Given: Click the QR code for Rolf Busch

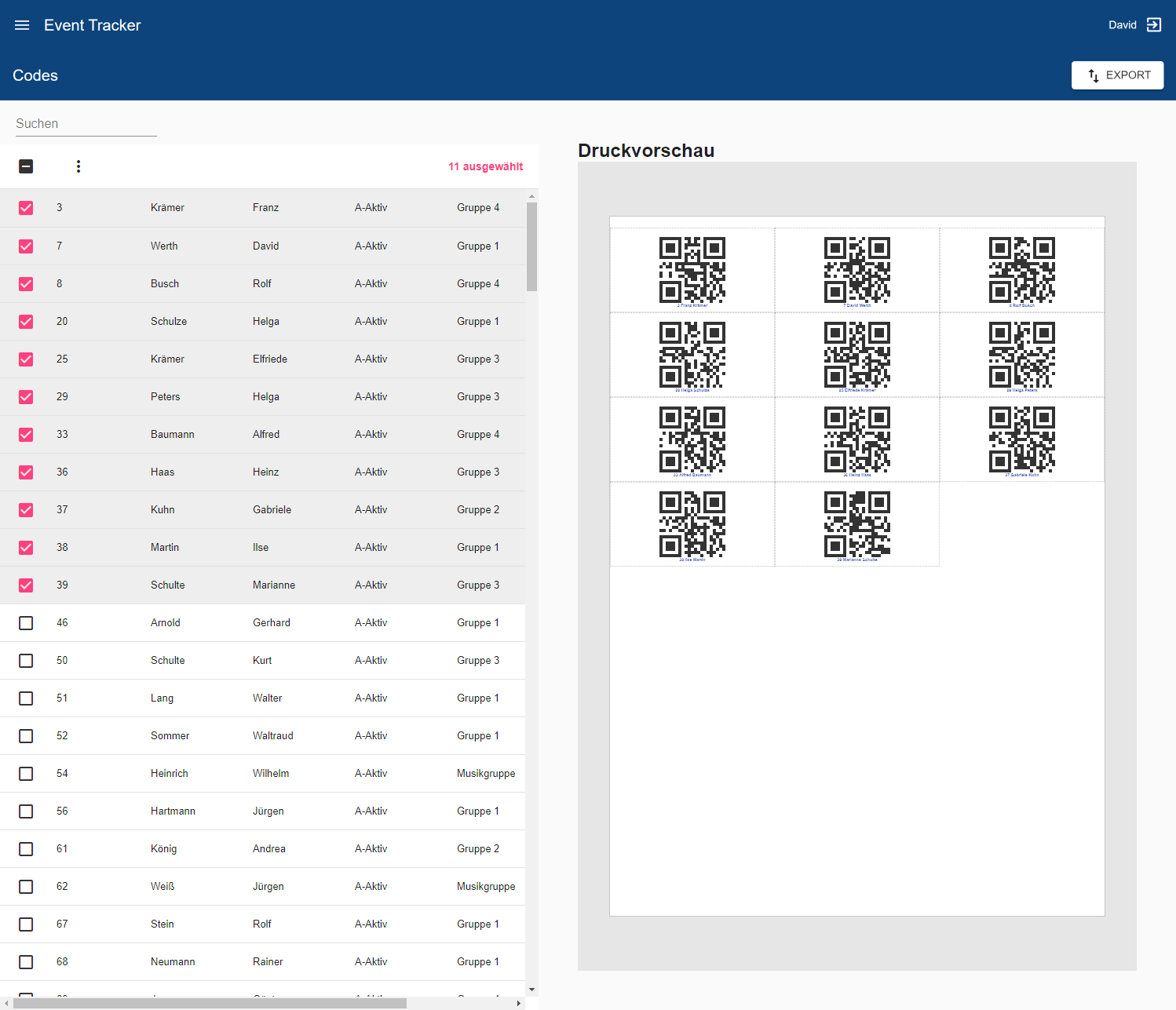Looking at the screenshot, I should point(1022,270).
